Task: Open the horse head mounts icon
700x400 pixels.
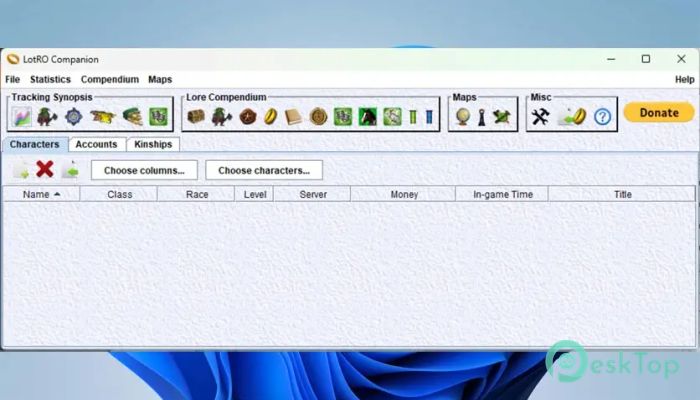Action: tap(368, 117)
